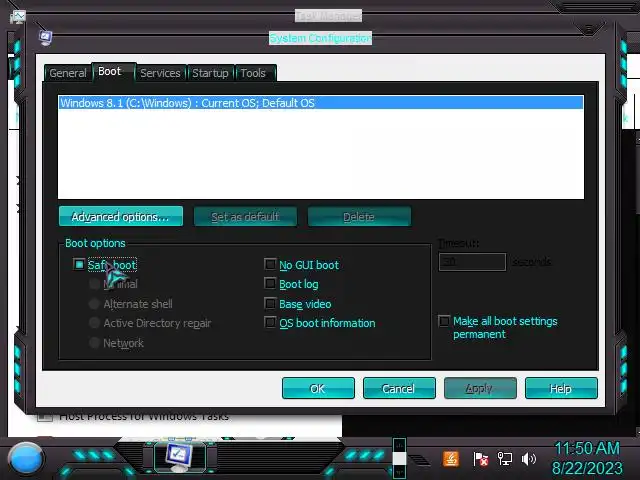Select the Boot tab
This screenshot has width=640, height=480.
(114, 72)
